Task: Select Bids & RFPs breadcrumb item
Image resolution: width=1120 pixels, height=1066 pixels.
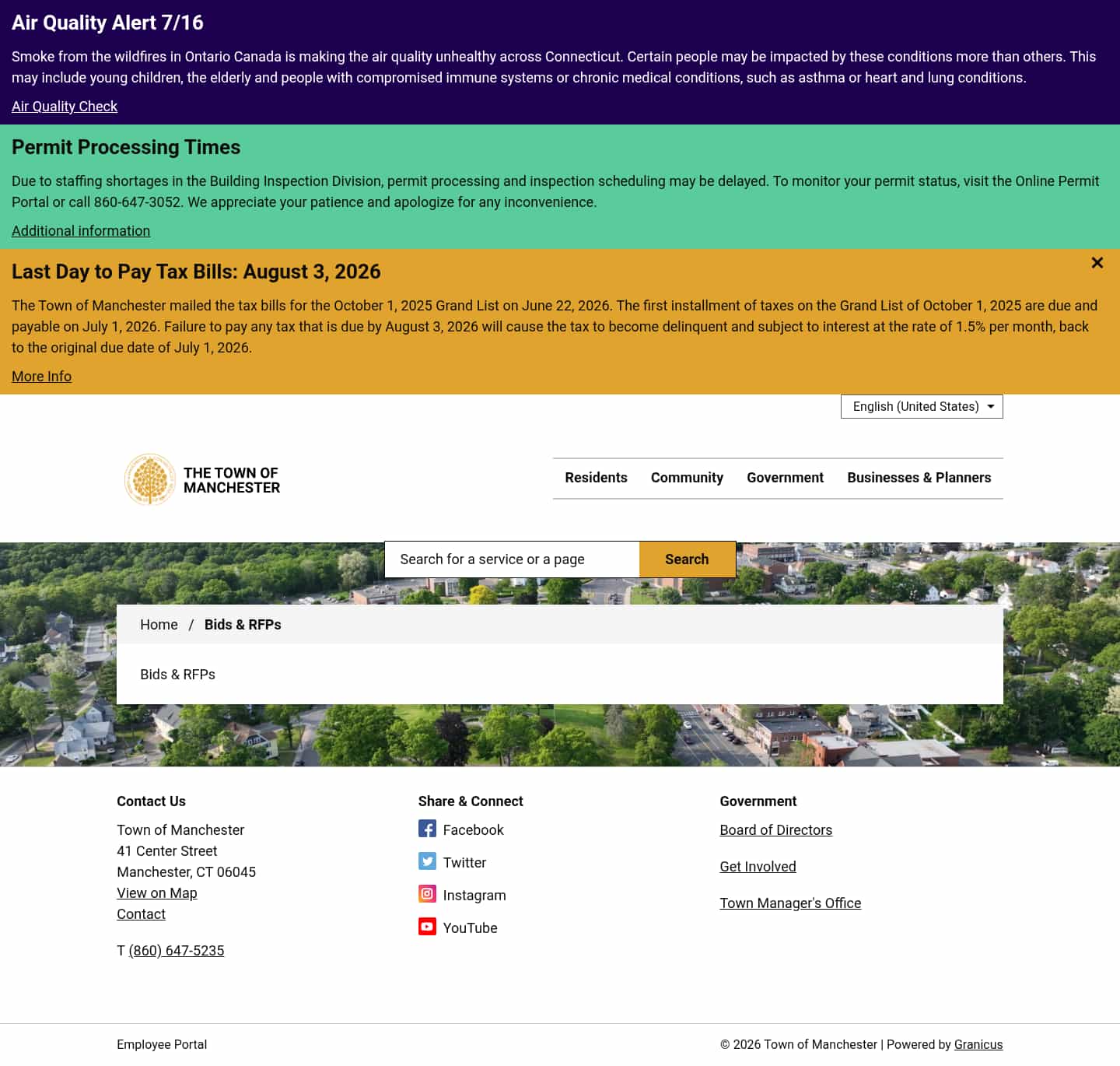Action: pyautogui.click(x=243, y=625)
